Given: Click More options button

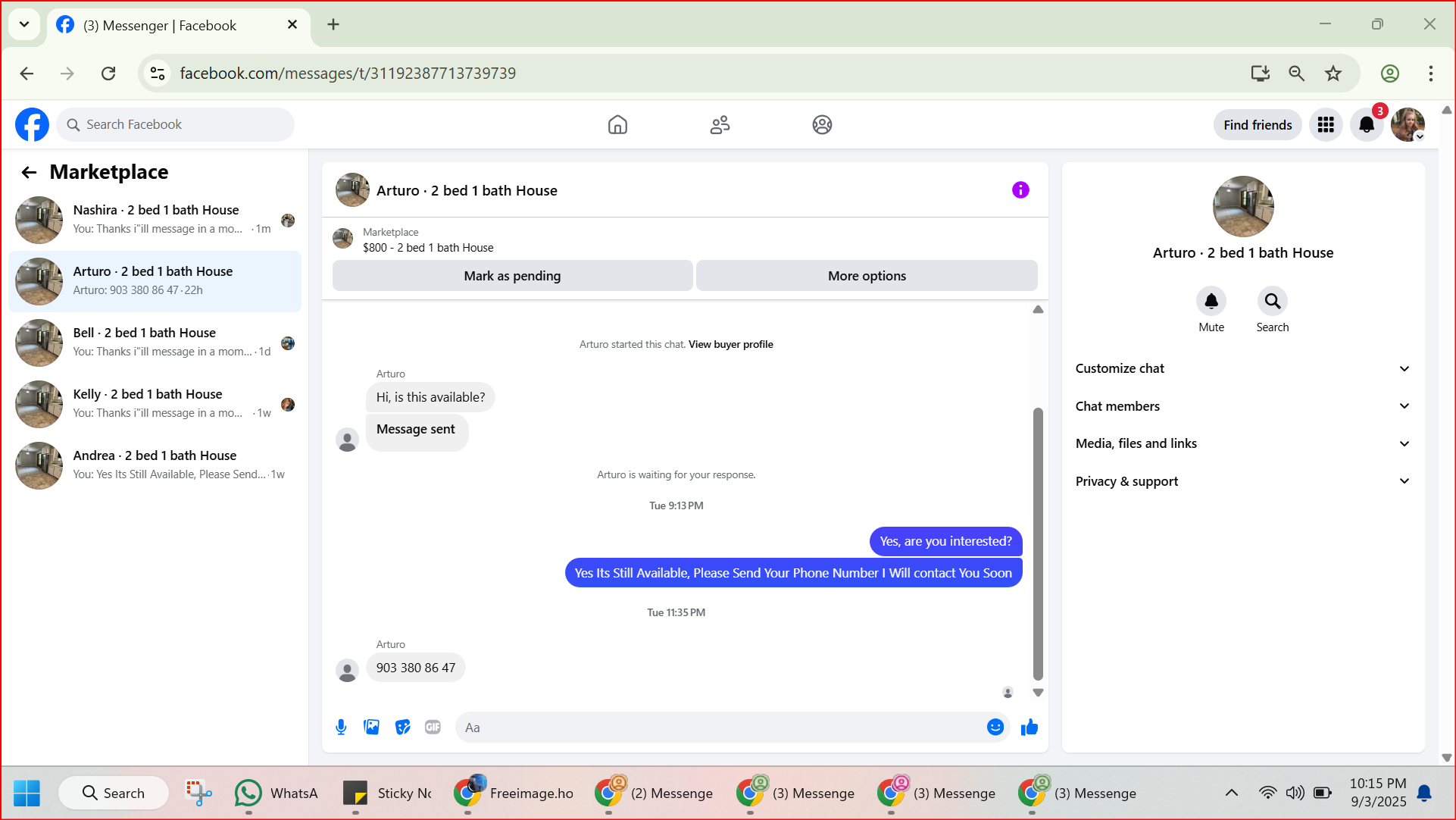Looking at the screenshot, I should (x=867, y=276).
